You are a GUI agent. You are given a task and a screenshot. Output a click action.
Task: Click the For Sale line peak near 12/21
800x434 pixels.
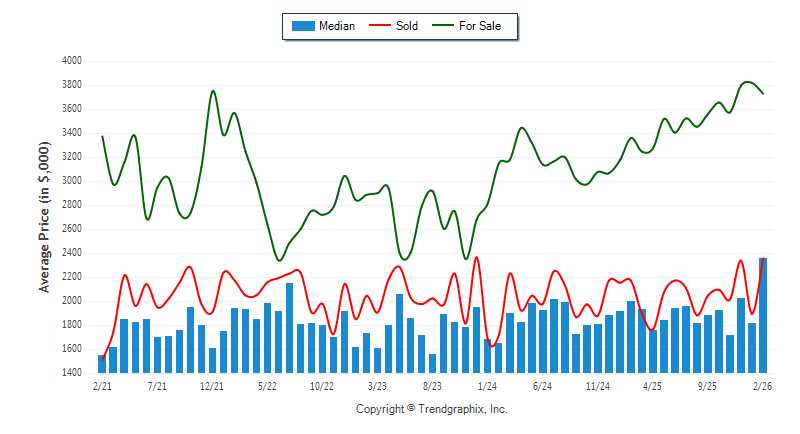[213, 92]
